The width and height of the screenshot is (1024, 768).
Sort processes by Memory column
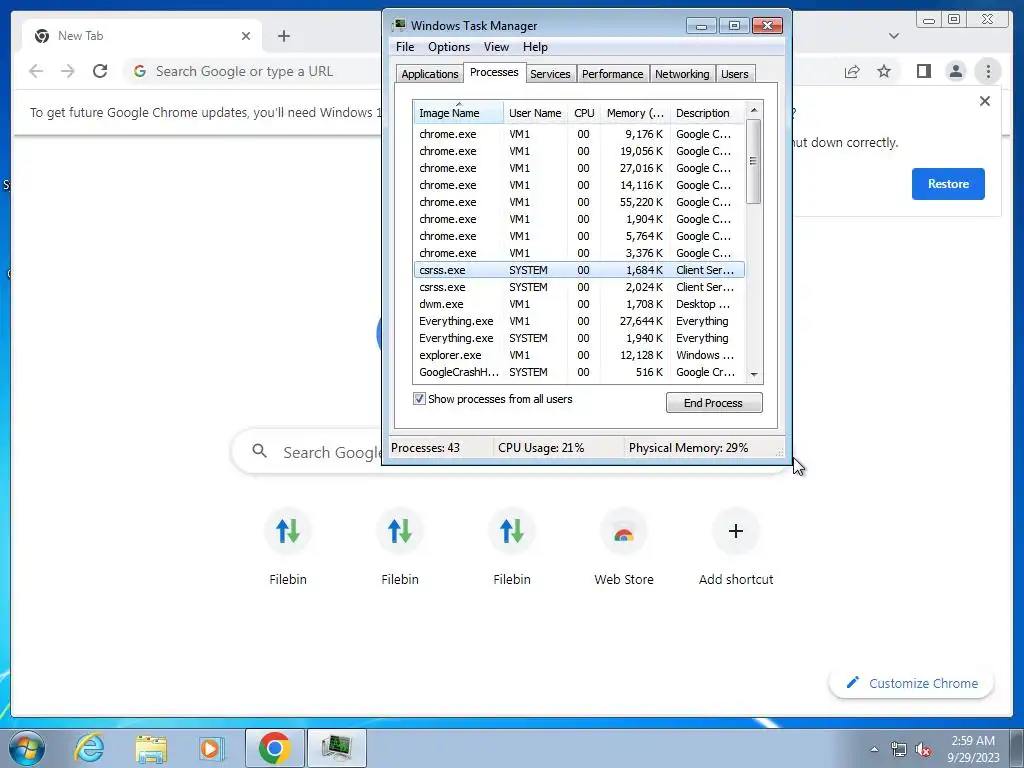coord(635,113)
